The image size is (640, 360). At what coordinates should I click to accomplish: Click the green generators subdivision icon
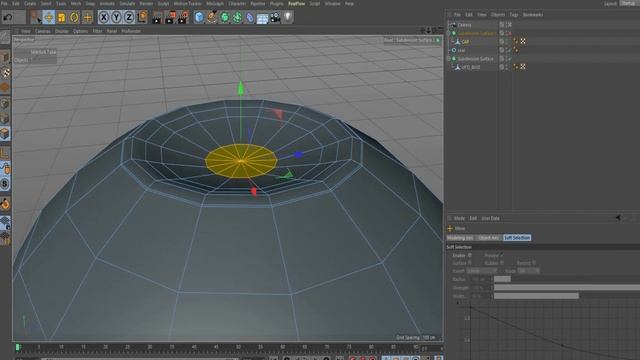(x=224, y=18)
